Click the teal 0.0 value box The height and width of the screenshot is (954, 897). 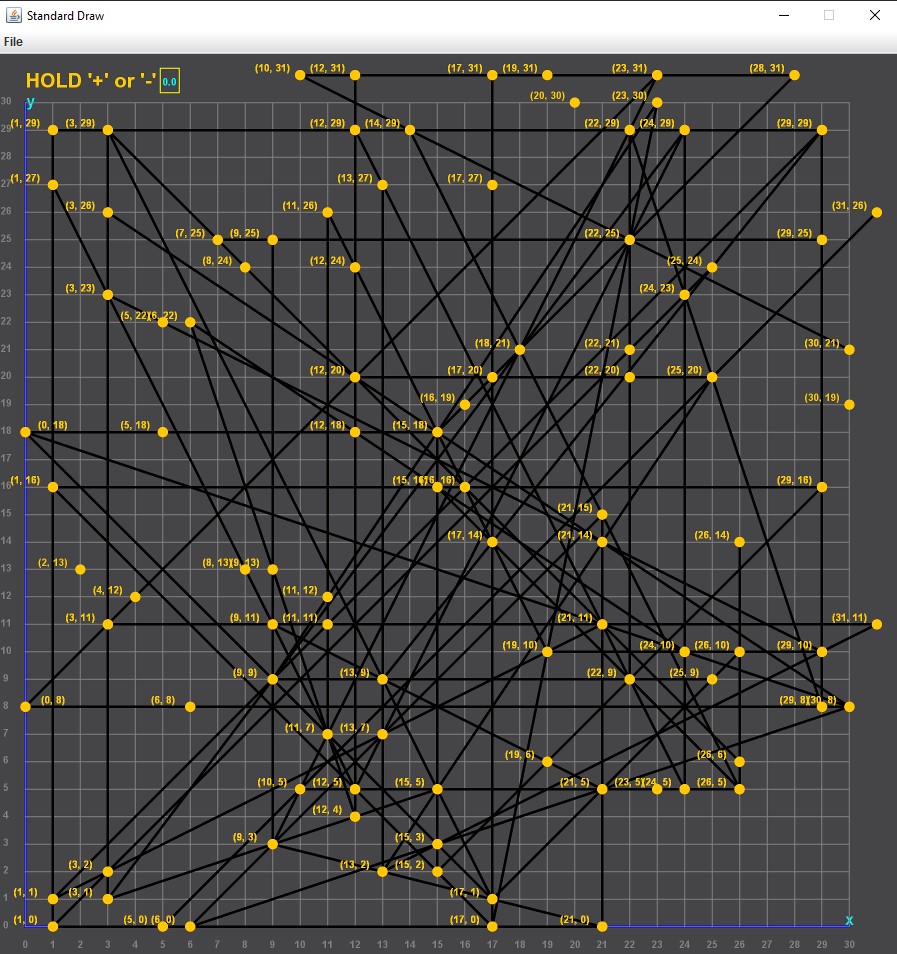[170, 82]
